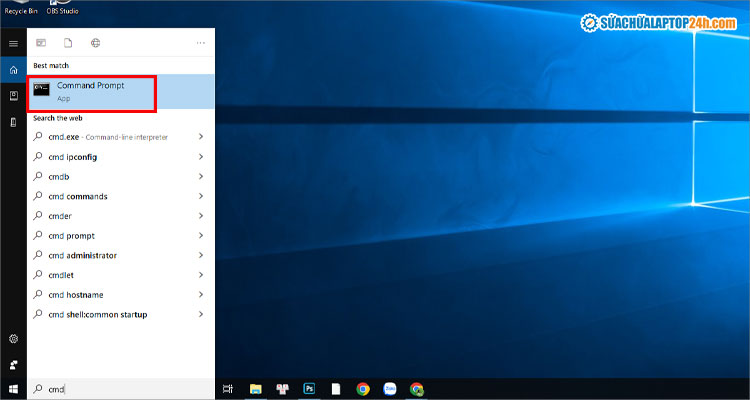The height and width of the screenshot is (400, 750).
Task: Click the Task View taskbar button
Action: point(228,389)
